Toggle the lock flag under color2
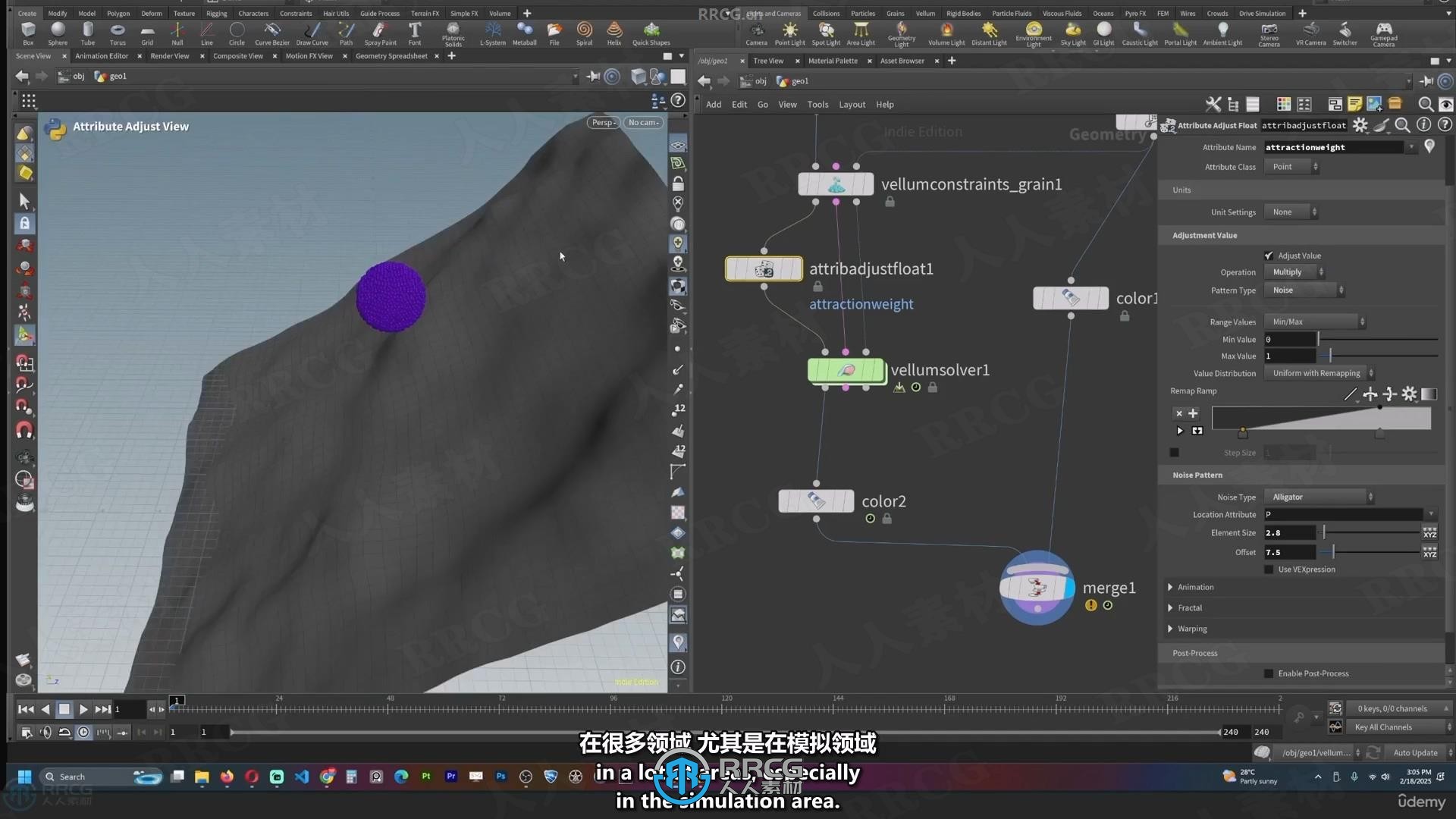 (x=886, y=519)
